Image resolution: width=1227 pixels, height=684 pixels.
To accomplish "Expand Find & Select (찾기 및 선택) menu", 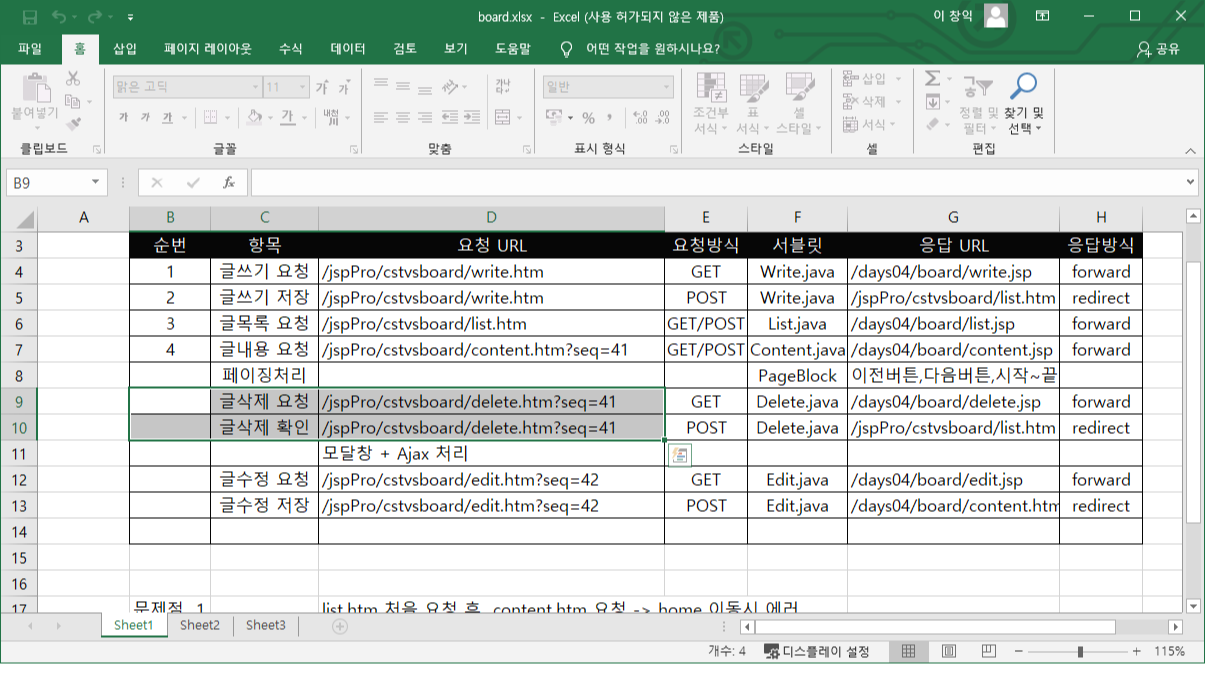I will [x=1023, y=104].
